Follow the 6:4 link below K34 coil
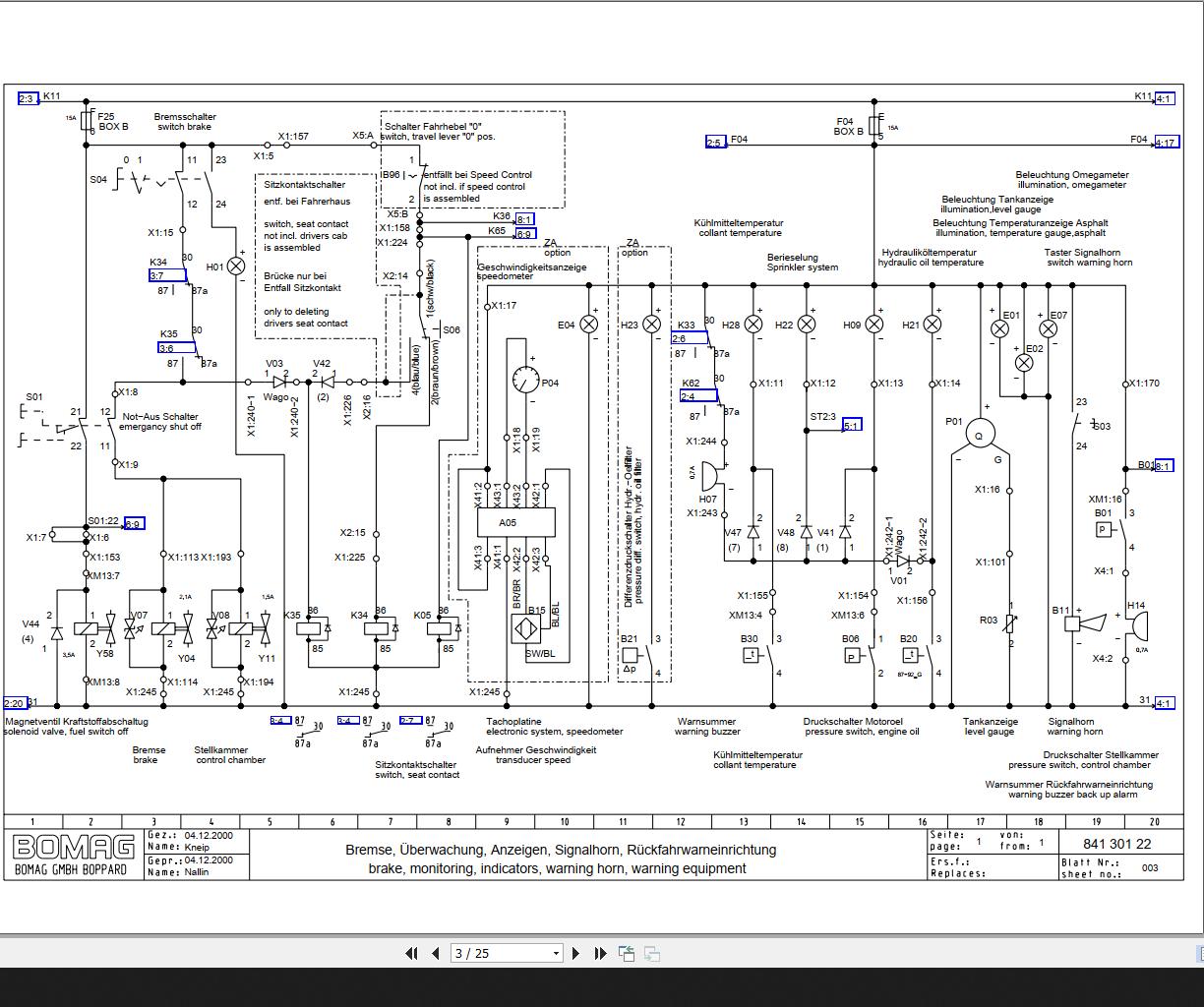The image size is (1204, 1007). [348, 721]
